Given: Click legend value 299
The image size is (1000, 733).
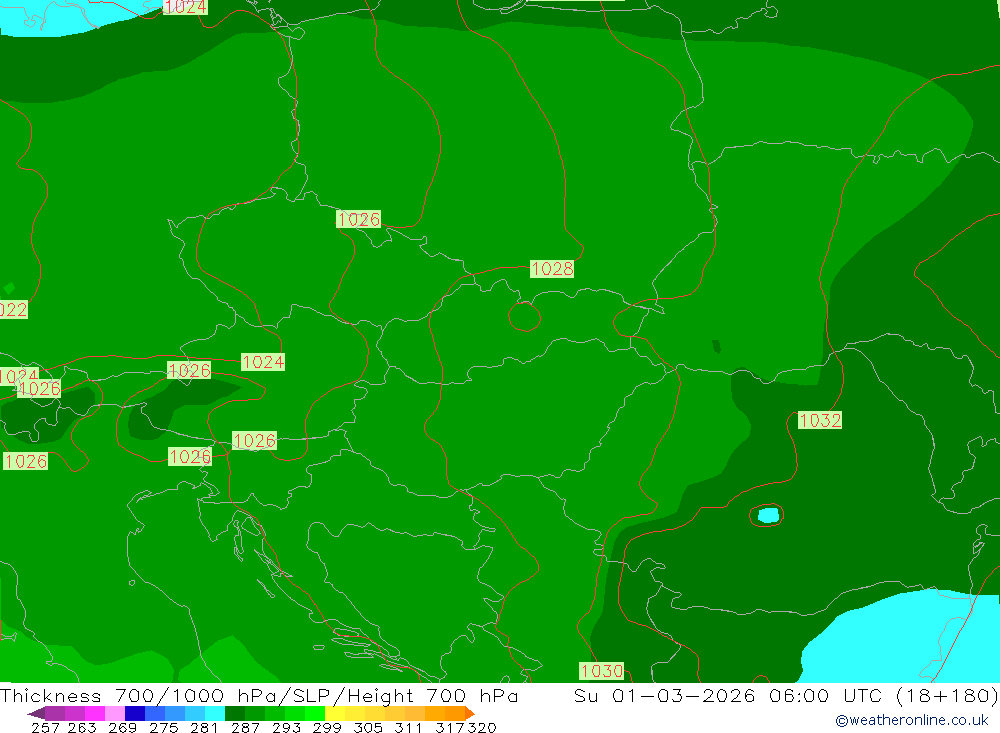Looking at the screenshot, I should point(327,728).
